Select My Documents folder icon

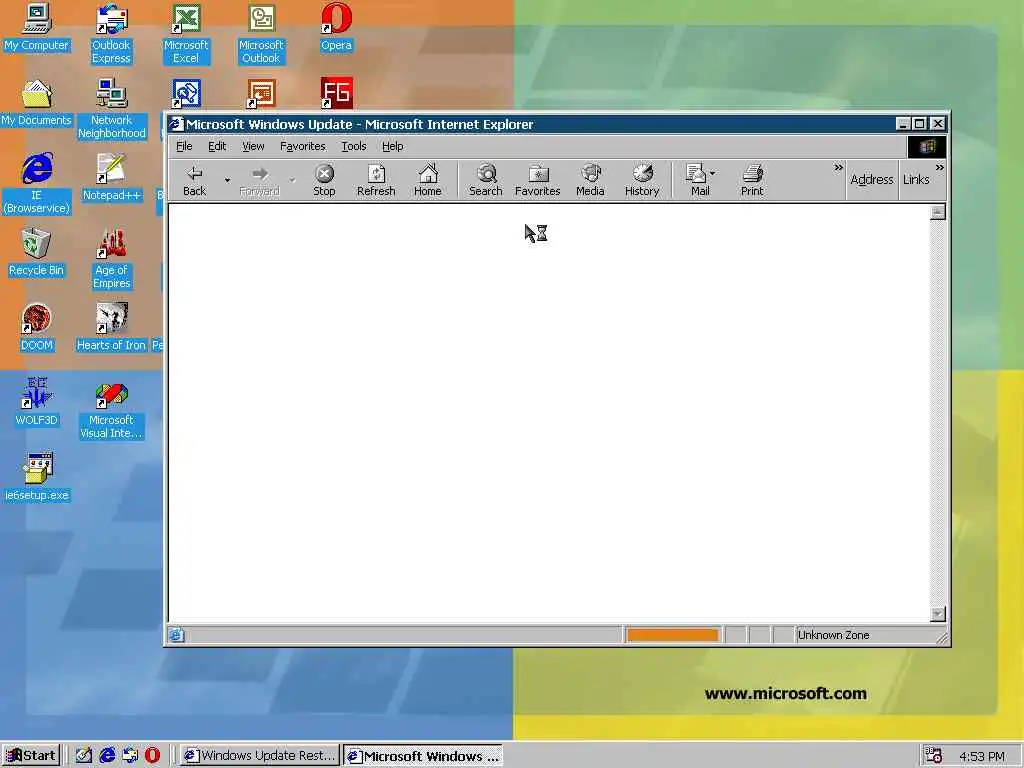(37, 103)
